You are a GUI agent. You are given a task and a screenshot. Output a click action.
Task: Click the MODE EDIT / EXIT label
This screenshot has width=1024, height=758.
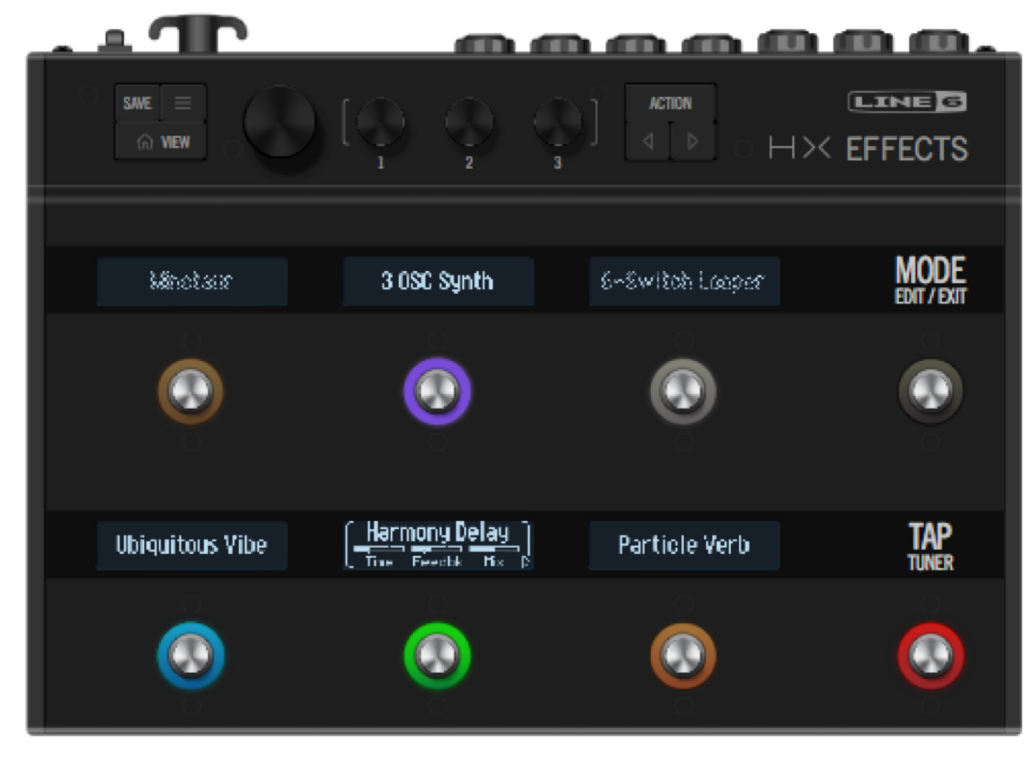(930, 280)
